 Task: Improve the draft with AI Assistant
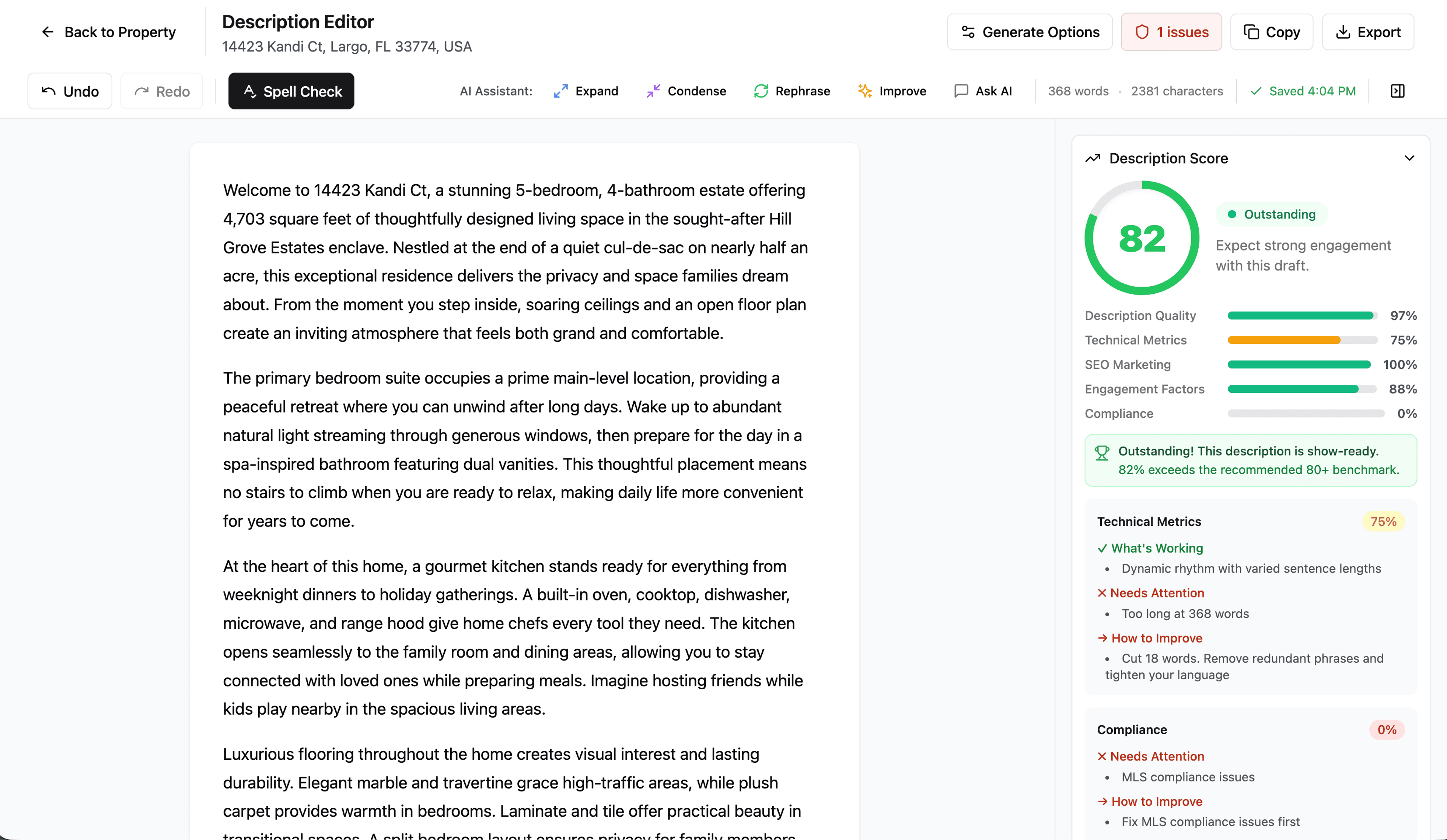890,91
